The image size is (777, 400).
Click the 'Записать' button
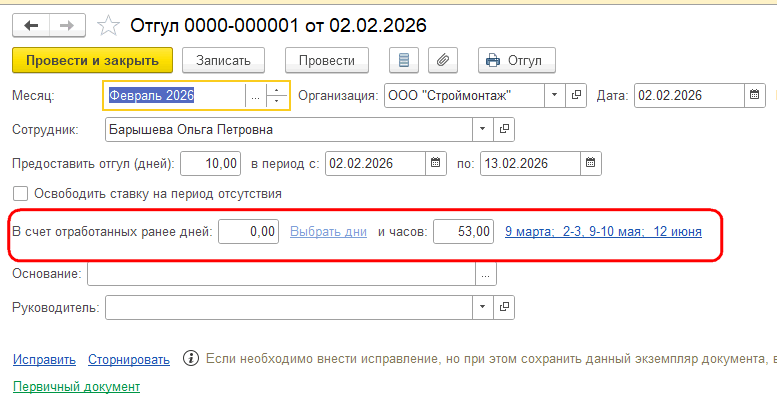[x=223, y=60]
